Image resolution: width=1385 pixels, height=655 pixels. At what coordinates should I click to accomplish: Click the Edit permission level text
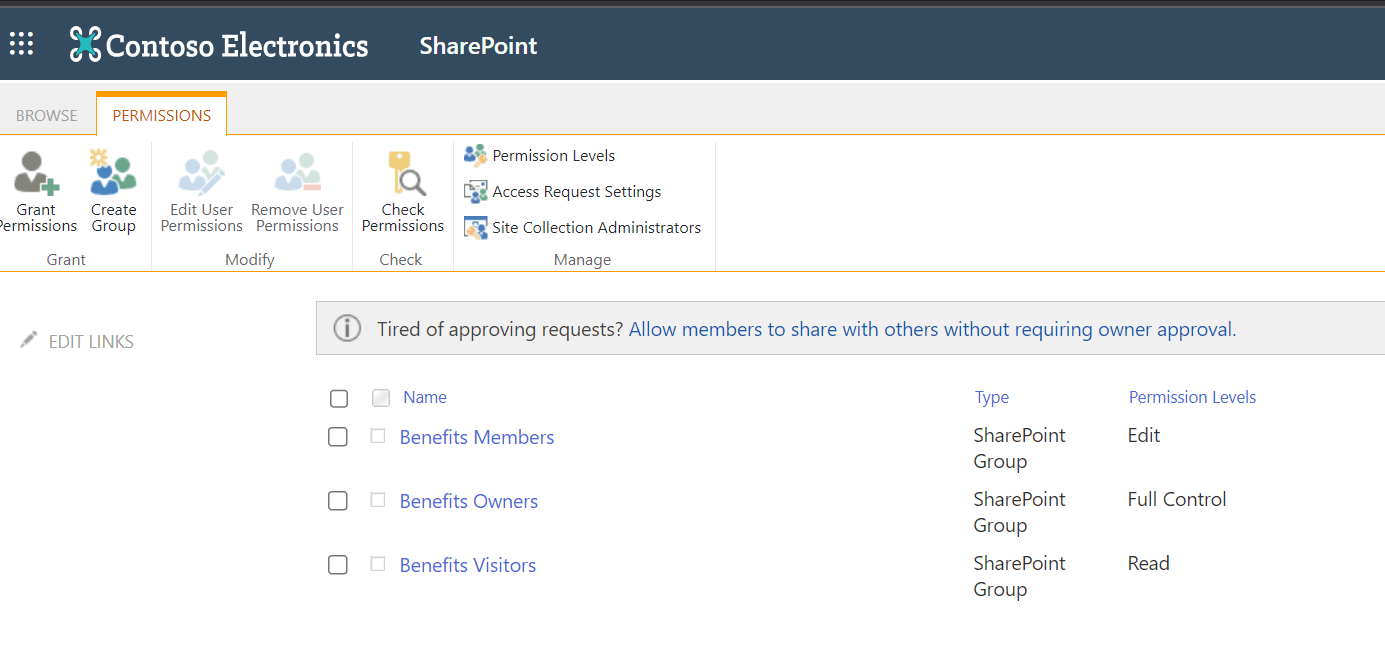pyautogui.click(x=1144, y=435)
